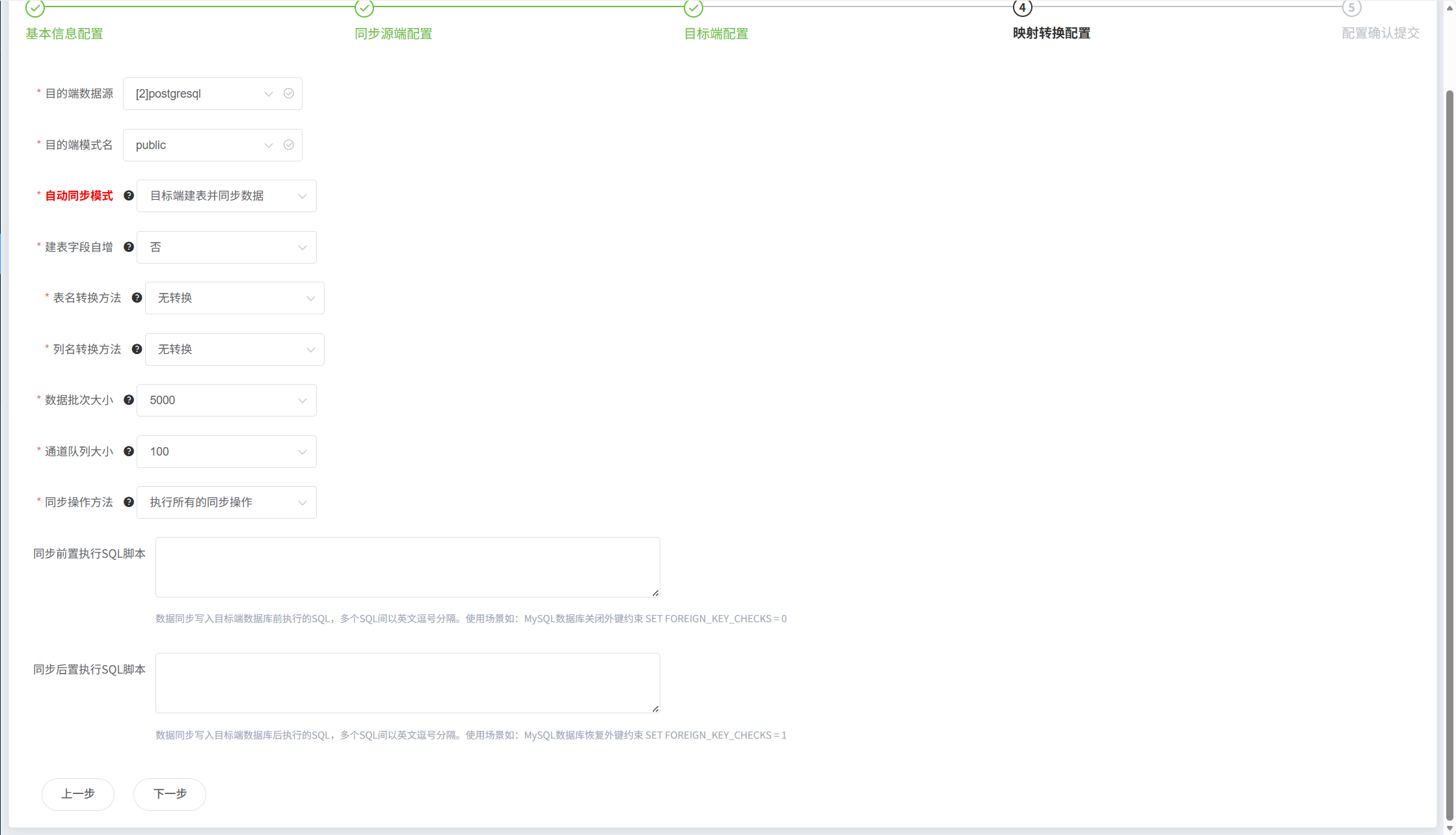Viewport: 1456px width, 835px height.
Task: Click the scrollbar down arrow
Action: pos(1449,828)
